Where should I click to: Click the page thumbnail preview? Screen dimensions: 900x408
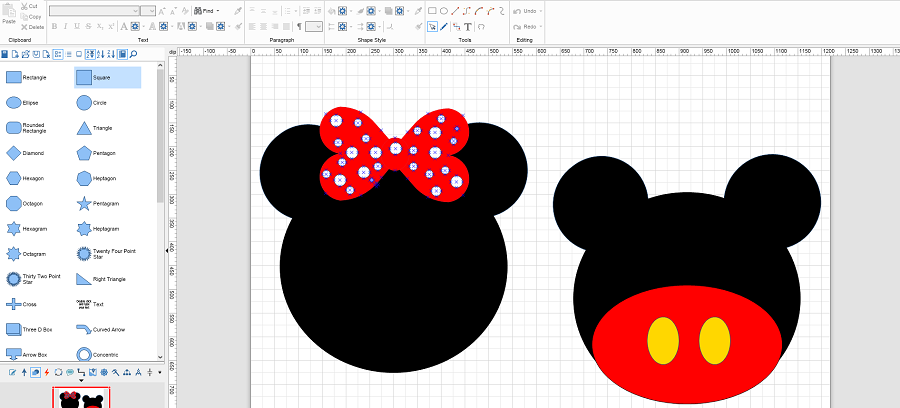tap(82, 398)
